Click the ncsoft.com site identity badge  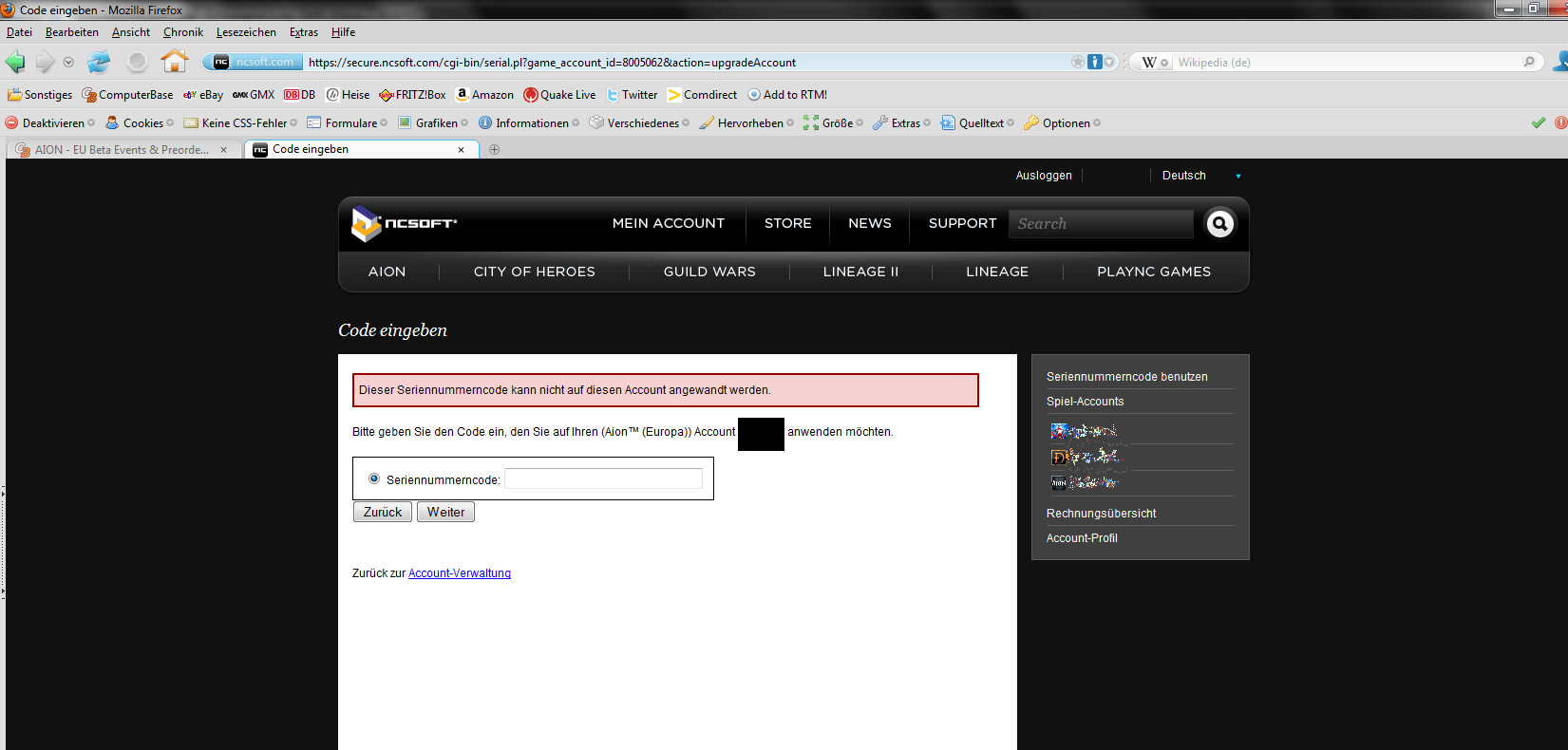pos(254,62)
